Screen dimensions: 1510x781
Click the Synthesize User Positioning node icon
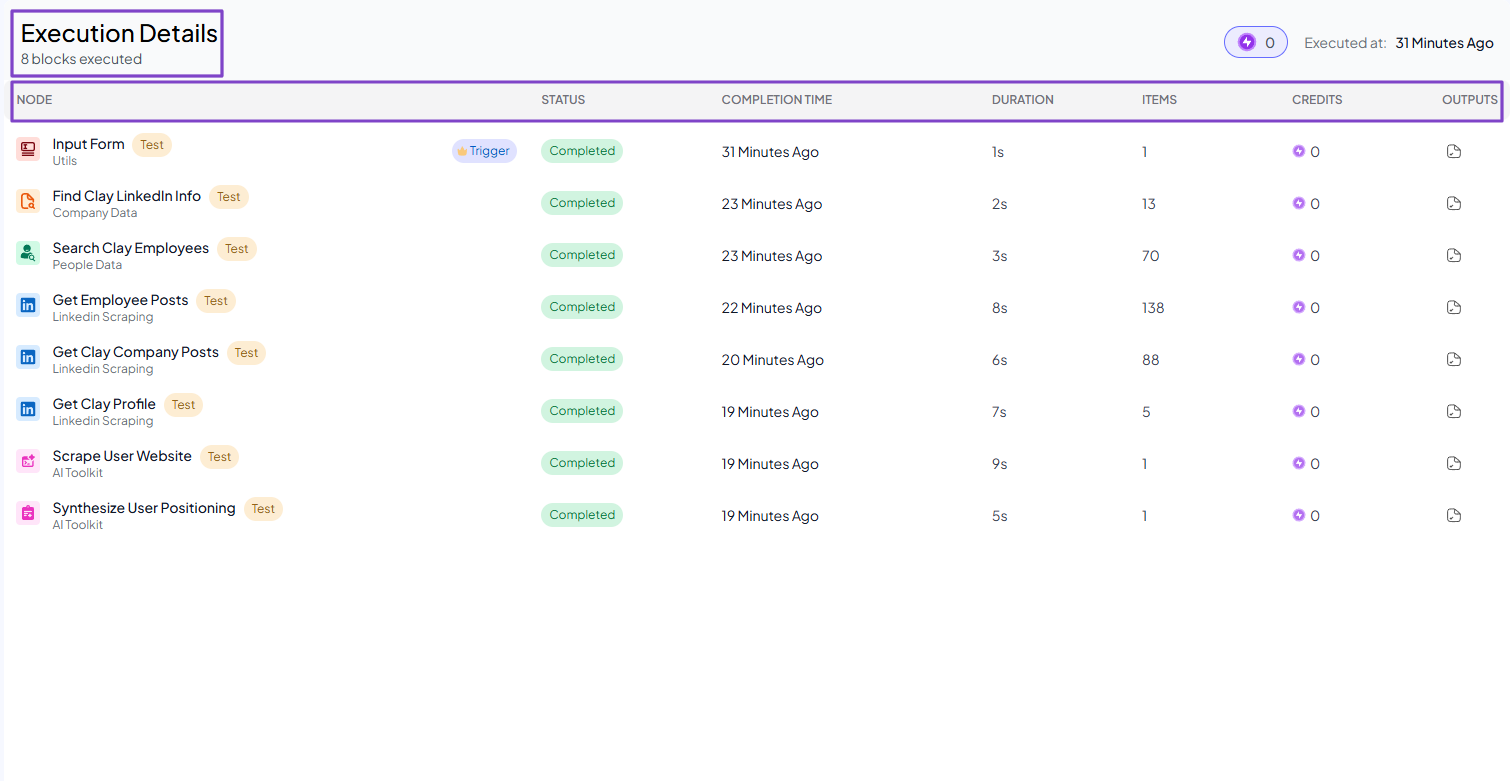pos(28,513)
